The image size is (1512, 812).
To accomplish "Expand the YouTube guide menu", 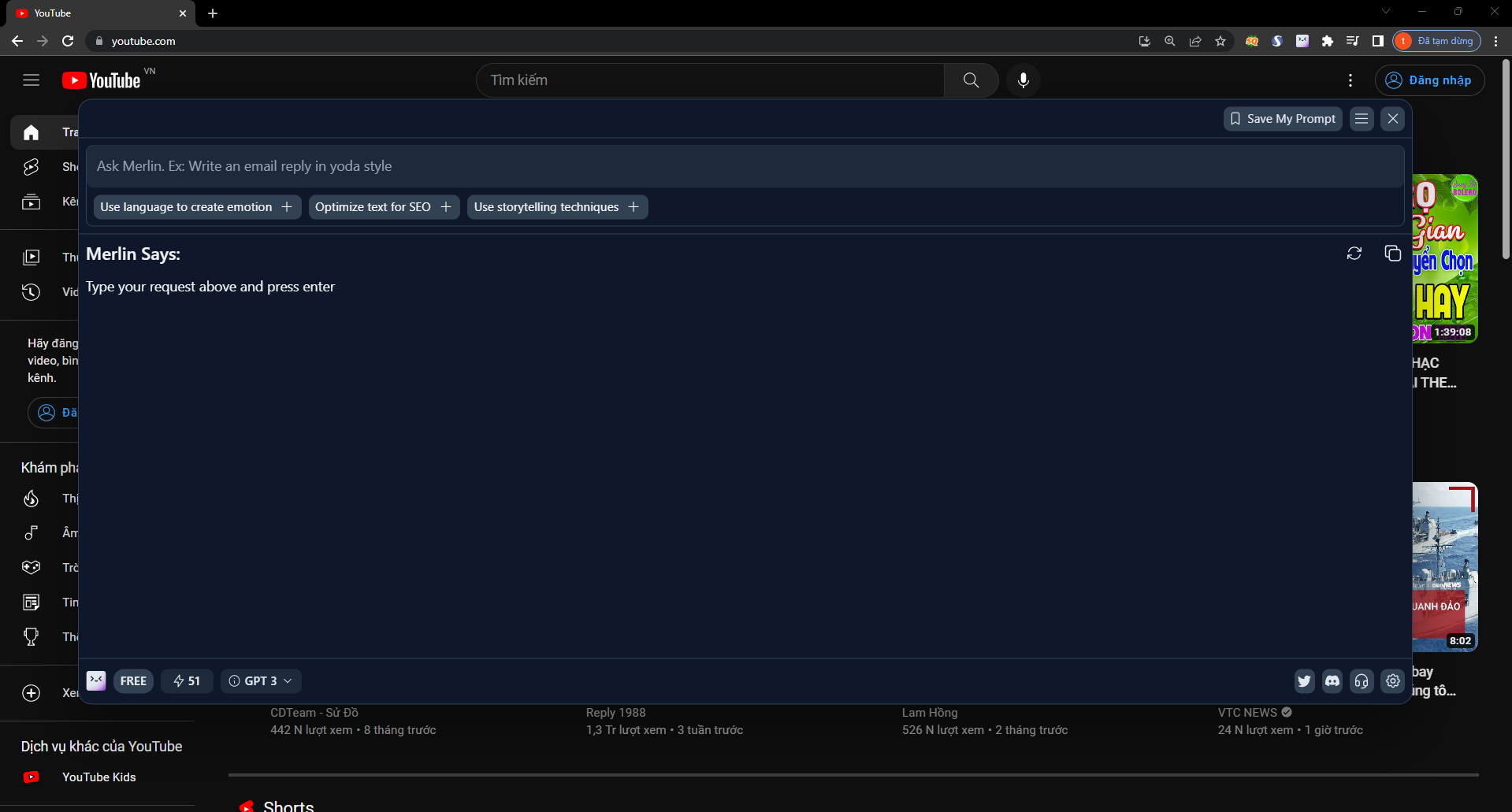I will (32, 80).
